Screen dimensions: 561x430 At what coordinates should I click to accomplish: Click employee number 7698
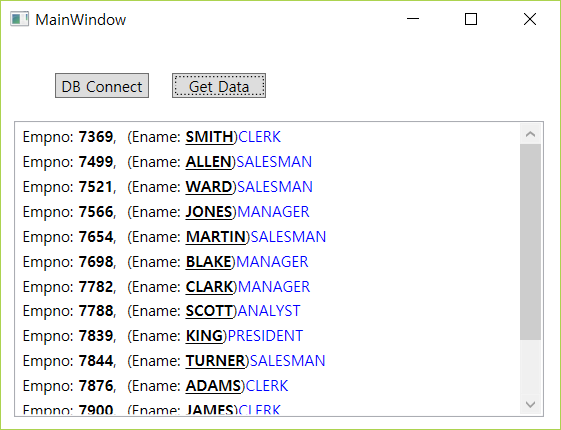tap(96, 262)
